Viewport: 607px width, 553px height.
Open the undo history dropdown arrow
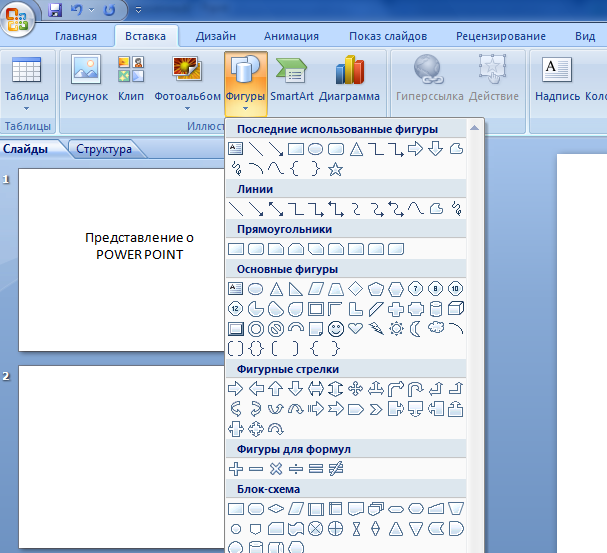(91, 10)
